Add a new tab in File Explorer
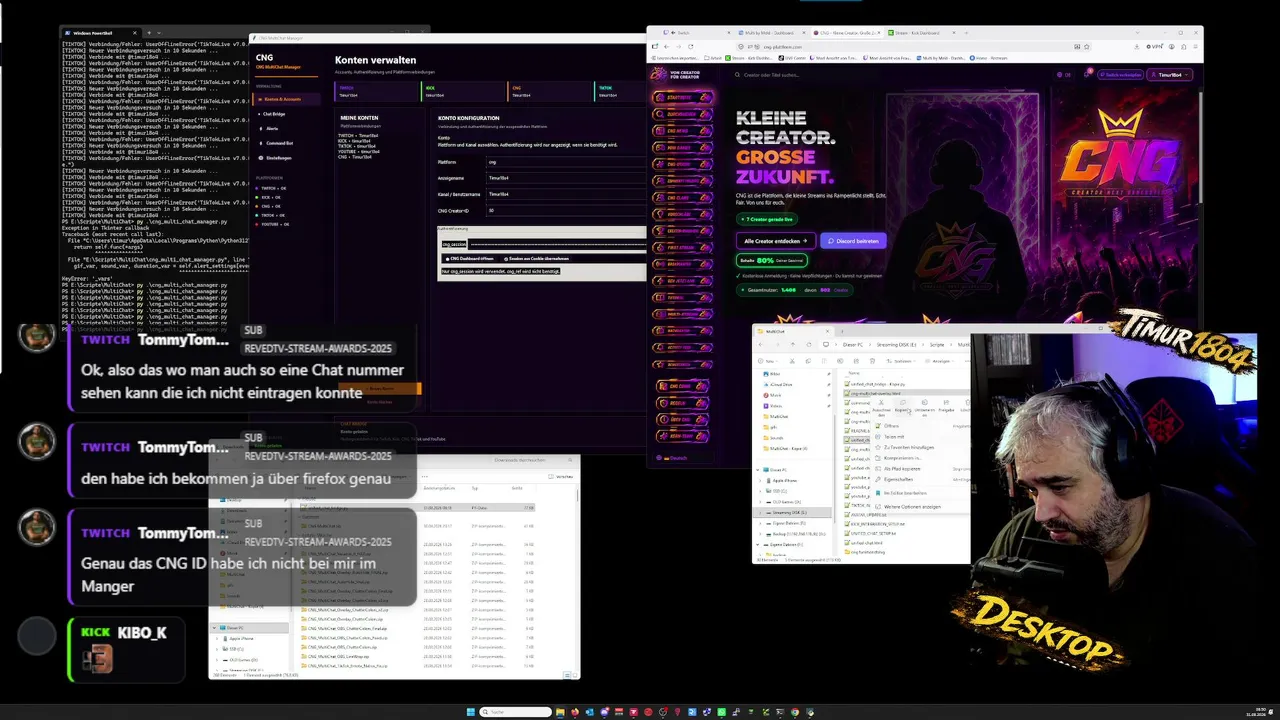Image resolution: width=1280 pixels, height=720 pixels. coord(842,331)
